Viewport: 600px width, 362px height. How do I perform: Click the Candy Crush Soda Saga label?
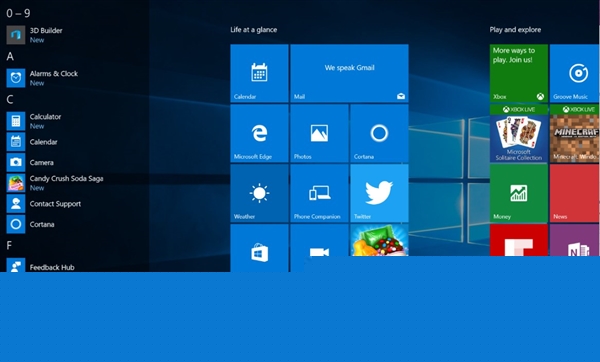coord(66,179)
